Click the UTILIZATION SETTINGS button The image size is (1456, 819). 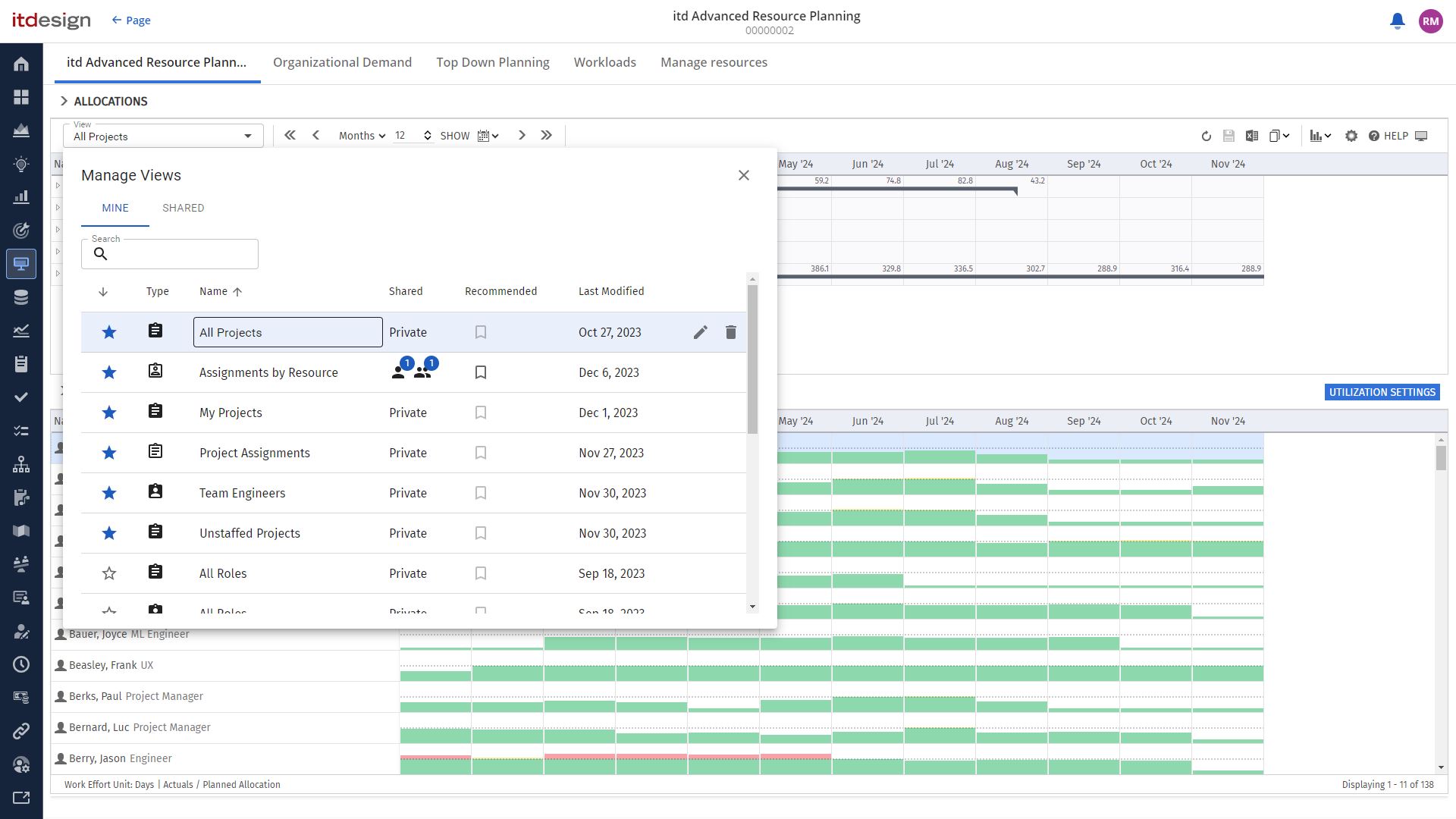(x=1382, y=392)
